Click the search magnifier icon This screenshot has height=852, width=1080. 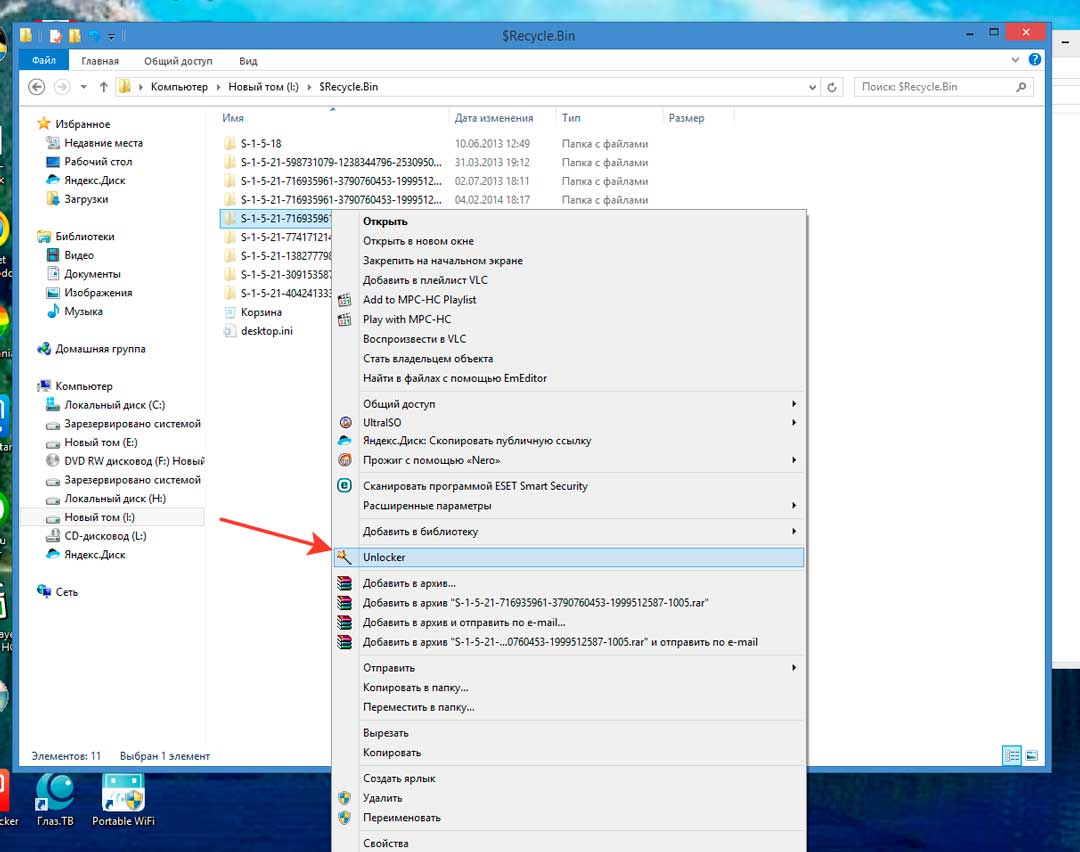(x=1021, y=87)
